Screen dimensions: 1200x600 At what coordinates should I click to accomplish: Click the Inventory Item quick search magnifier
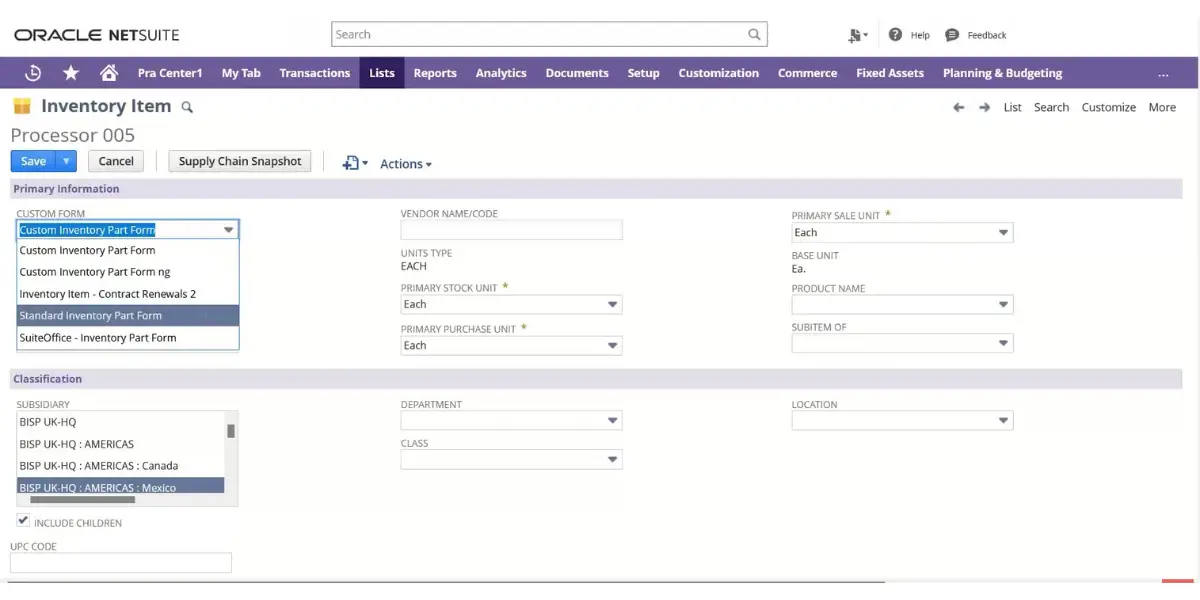pyautogui.click(x=187, y=107)
